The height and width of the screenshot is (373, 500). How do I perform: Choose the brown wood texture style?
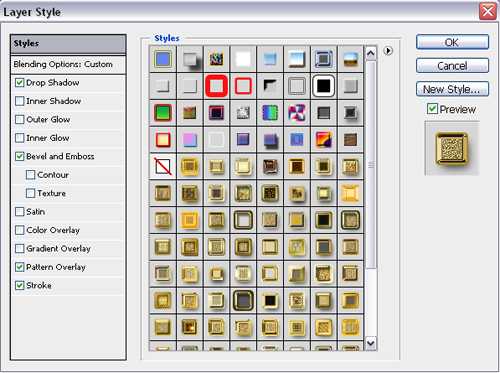coord(350,140)
